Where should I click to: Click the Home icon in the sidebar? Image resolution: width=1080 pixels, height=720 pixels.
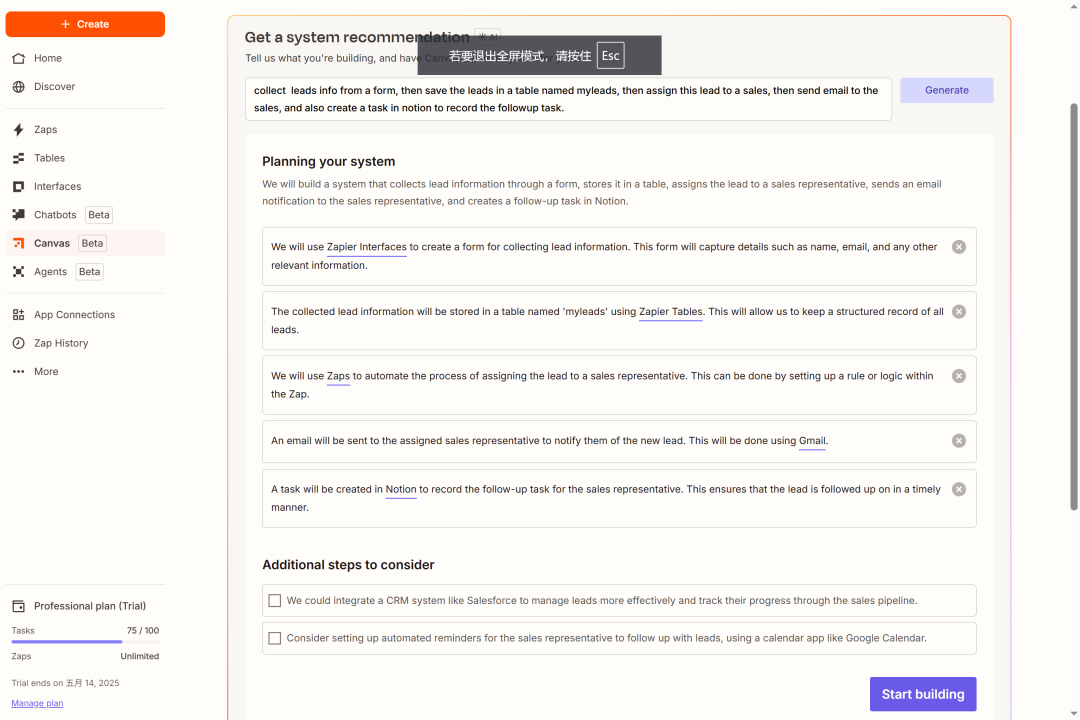(19, 58)
